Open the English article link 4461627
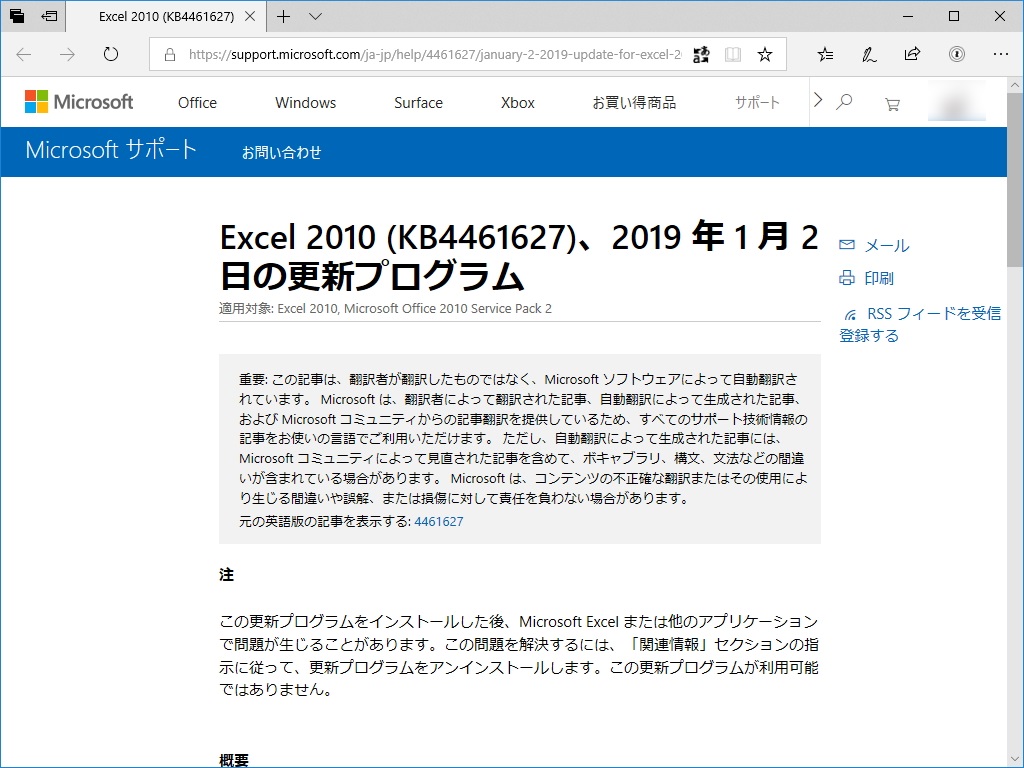The width and height of the screenshot is (1024, 768). pos(439,521)
